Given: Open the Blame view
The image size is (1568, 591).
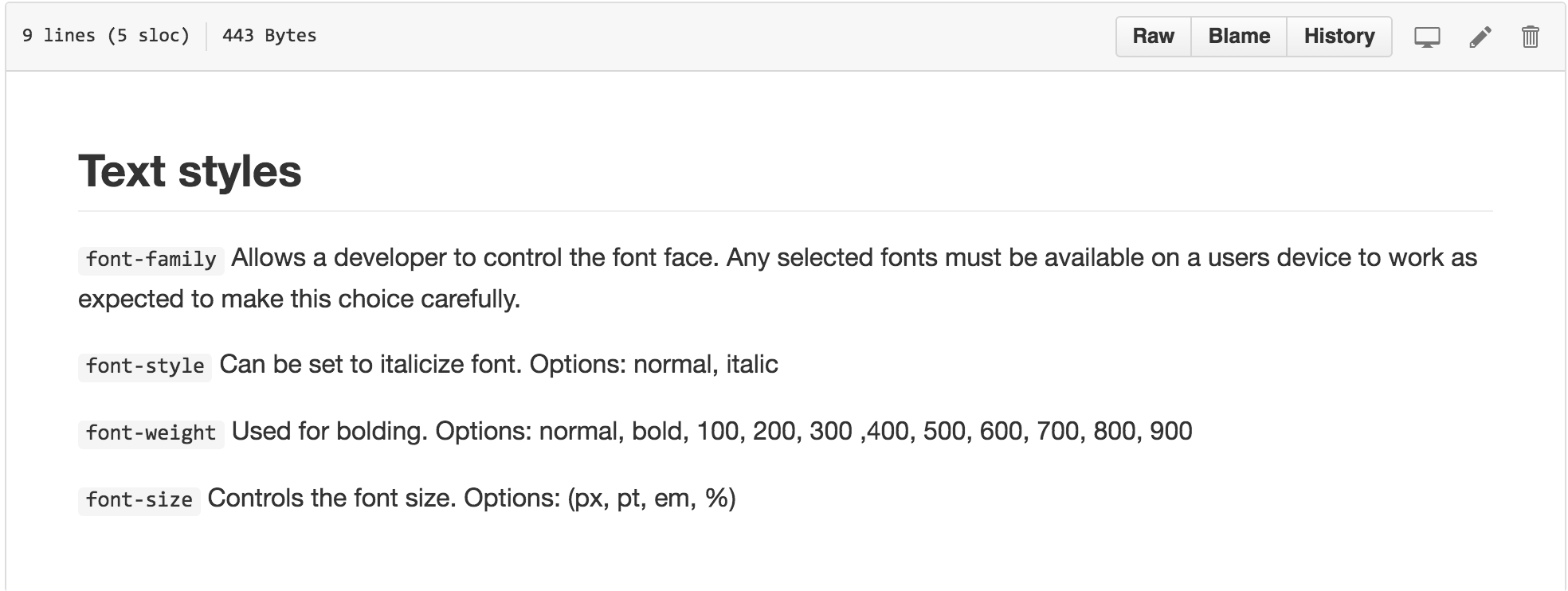Looking at the screenshot, I should tap(1239, 37).
